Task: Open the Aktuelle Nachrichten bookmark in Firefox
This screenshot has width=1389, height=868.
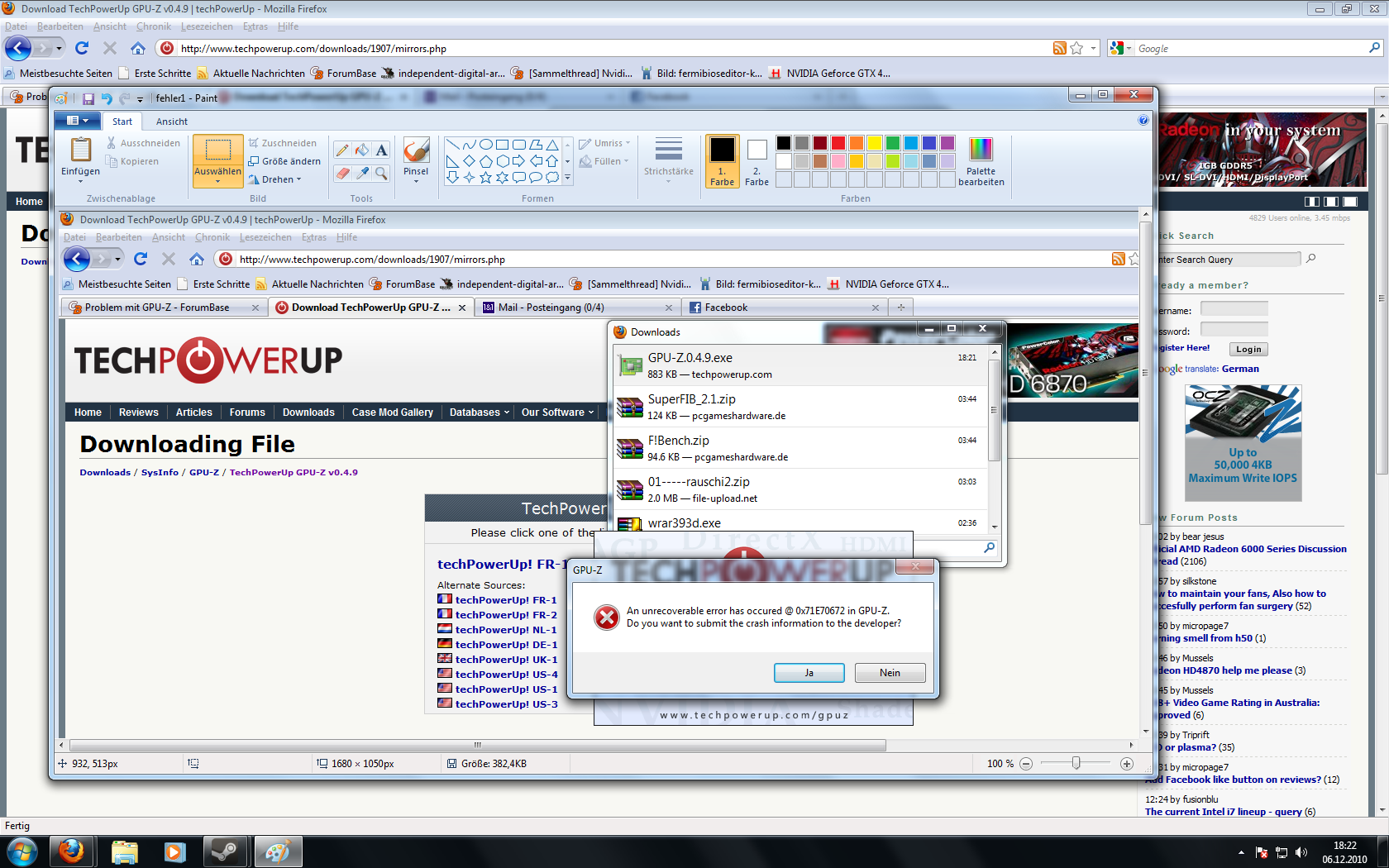Action: (x=251, y=74)
